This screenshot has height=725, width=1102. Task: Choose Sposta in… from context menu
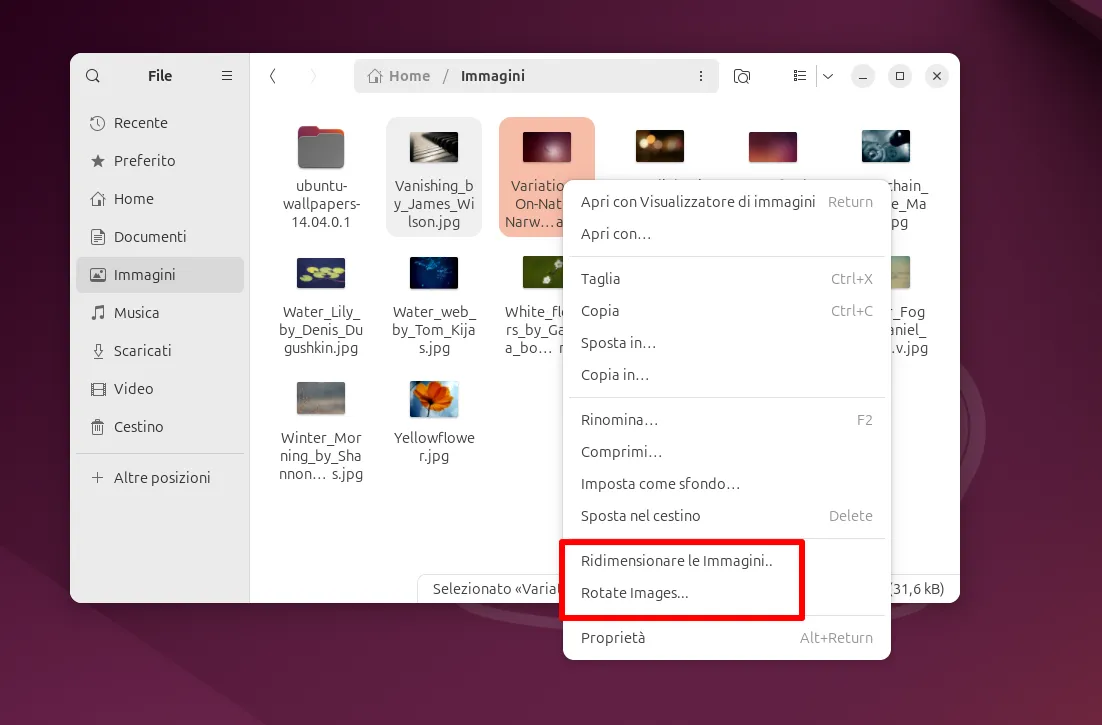(x=727, y=343)
